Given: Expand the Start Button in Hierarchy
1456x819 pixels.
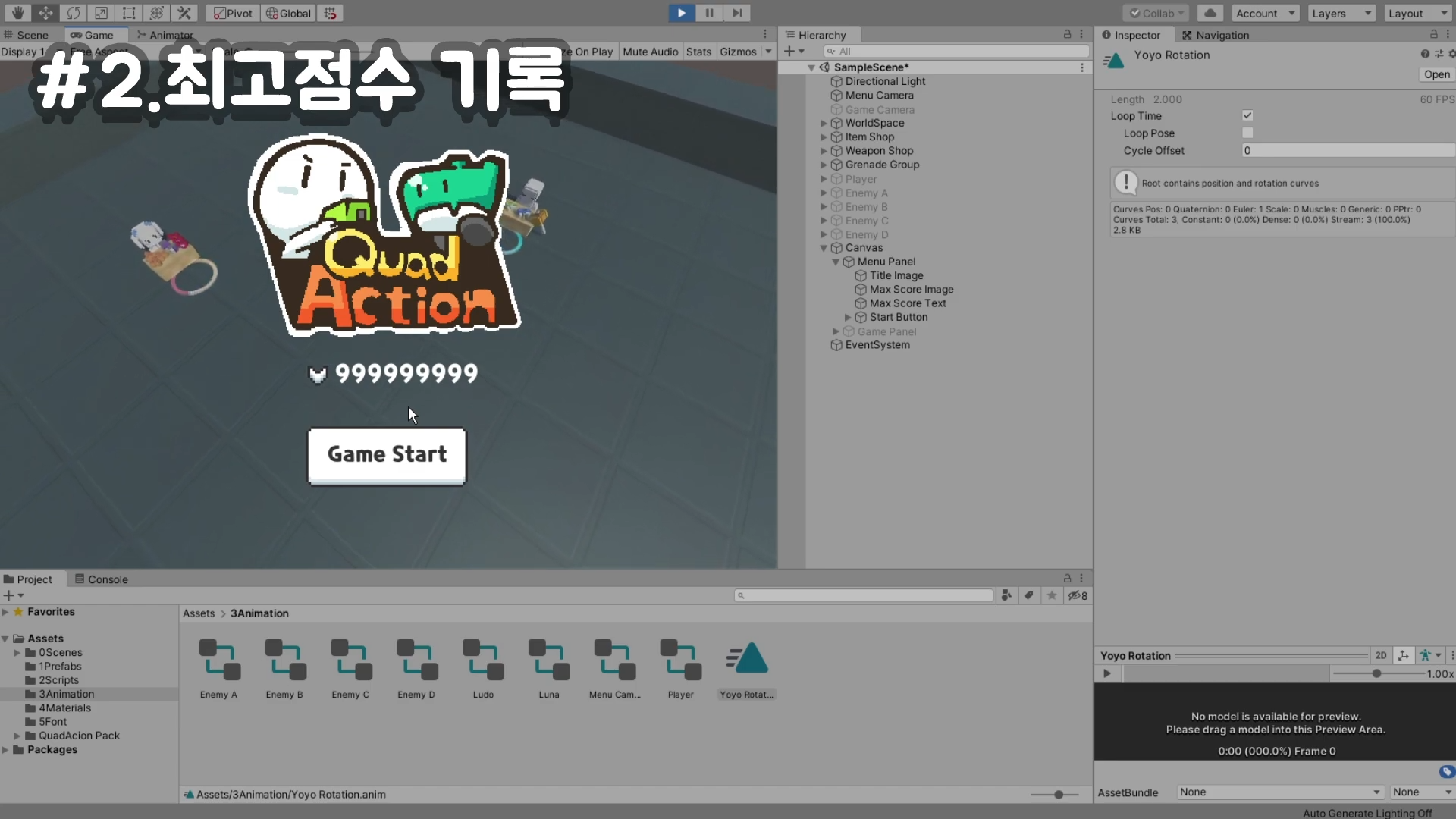Looking at the screenshot, I should (848, 317).
